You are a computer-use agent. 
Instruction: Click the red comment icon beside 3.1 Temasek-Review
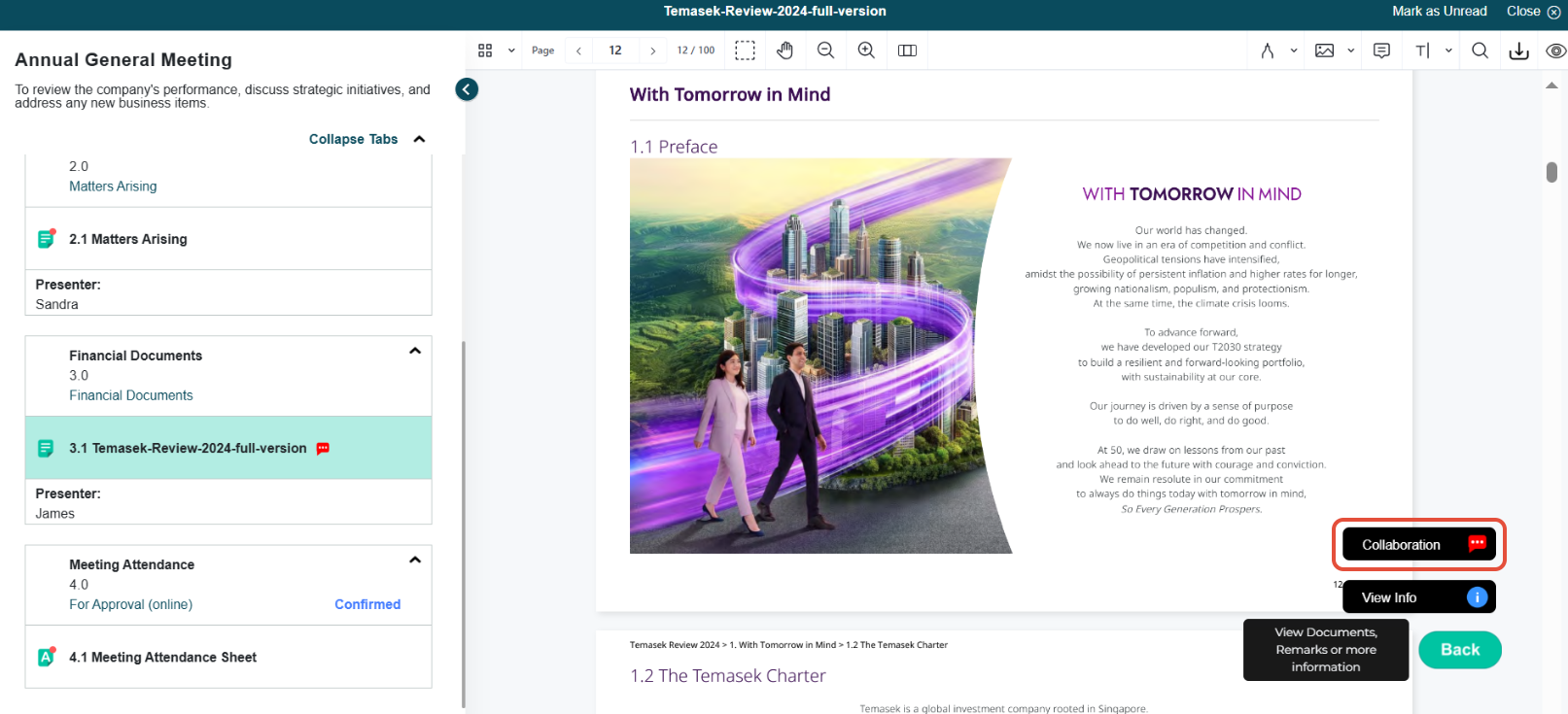click(323, 448)
